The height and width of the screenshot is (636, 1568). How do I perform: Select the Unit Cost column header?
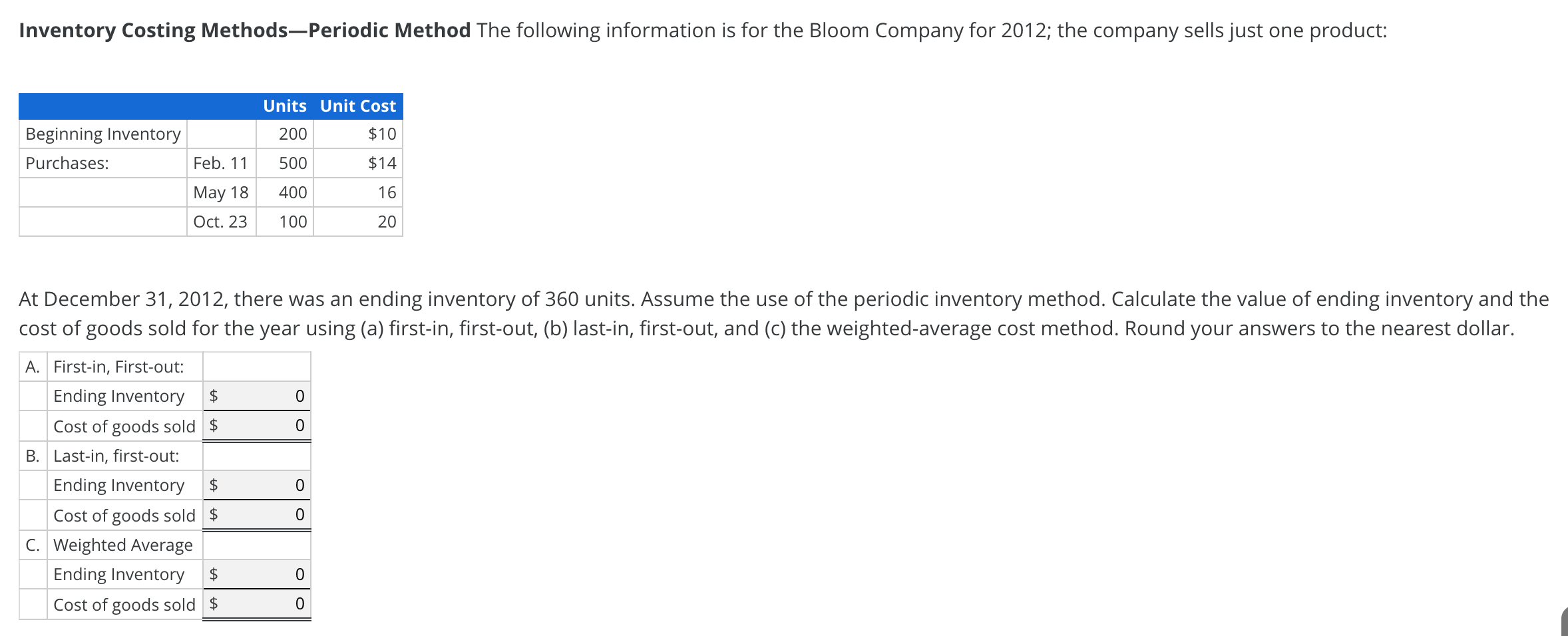click(x=357, y=105)
